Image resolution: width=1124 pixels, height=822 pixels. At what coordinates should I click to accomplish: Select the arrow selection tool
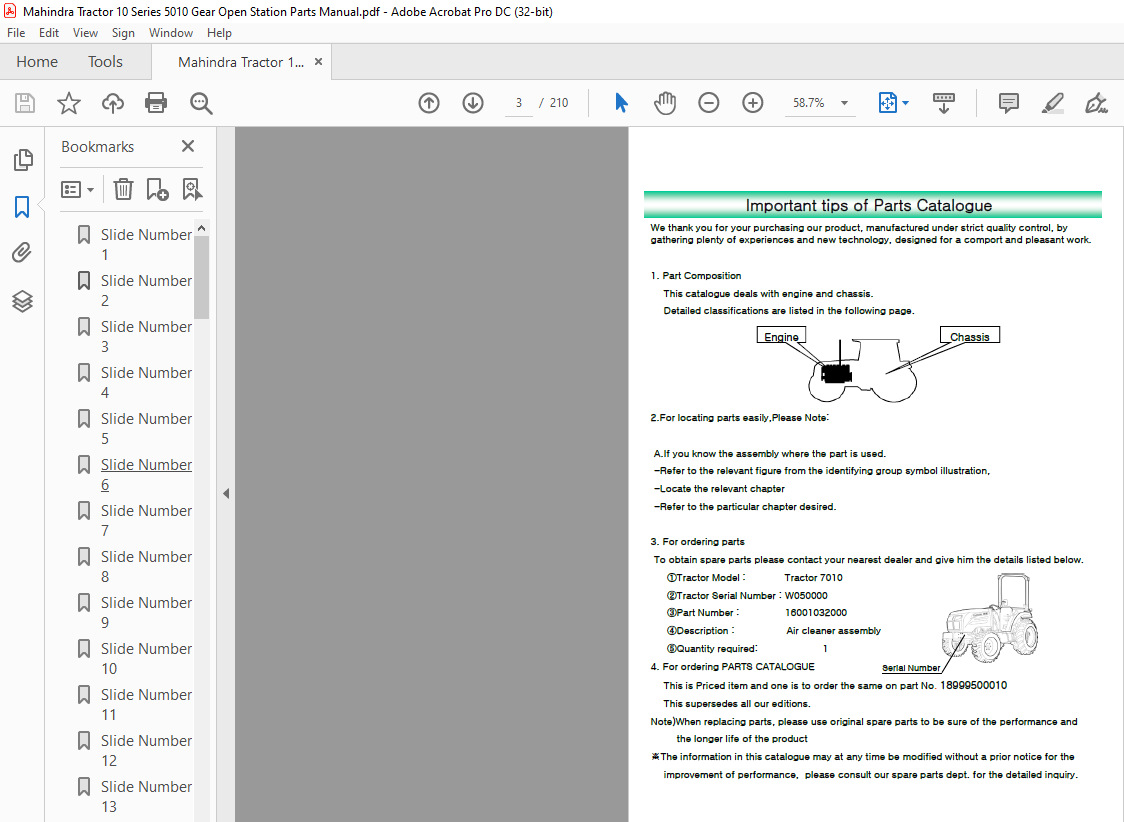[621, 102]
